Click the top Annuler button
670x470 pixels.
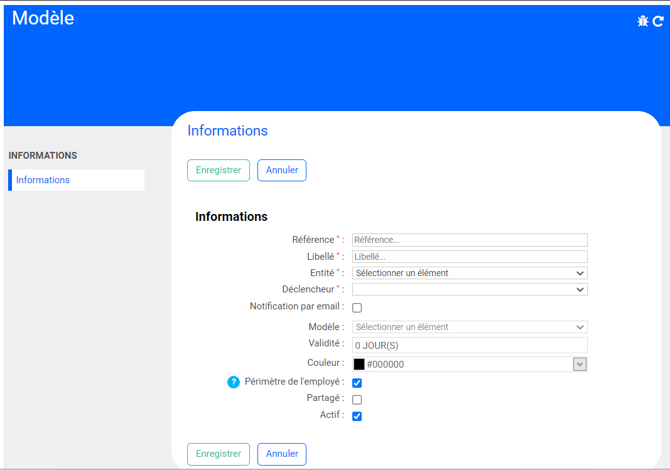tap(282, 170)
